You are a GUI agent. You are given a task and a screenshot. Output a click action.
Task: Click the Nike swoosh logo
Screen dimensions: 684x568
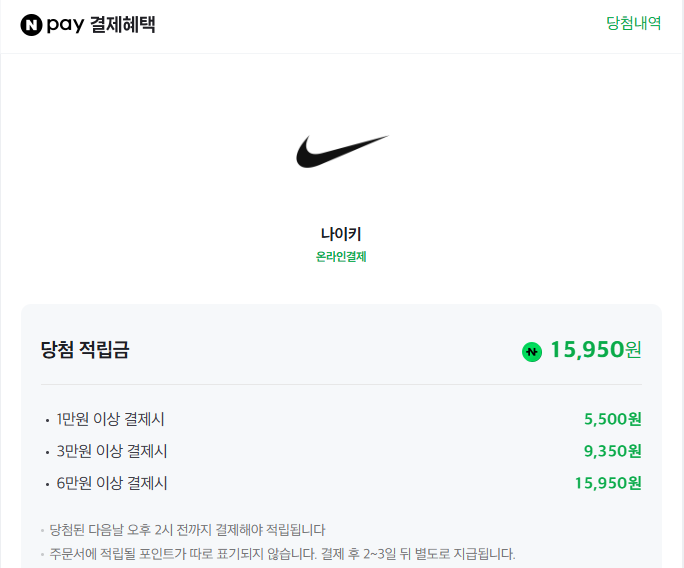coord(342,152)
